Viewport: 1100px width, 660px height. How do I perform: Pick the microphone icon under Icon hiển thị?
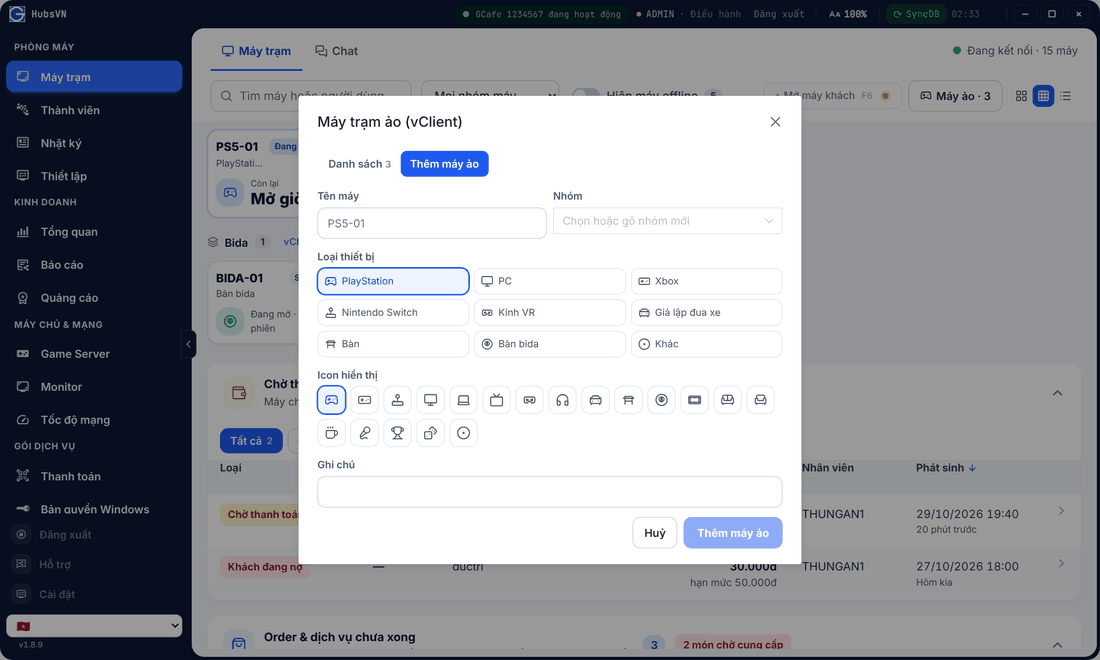coord(365,433)
